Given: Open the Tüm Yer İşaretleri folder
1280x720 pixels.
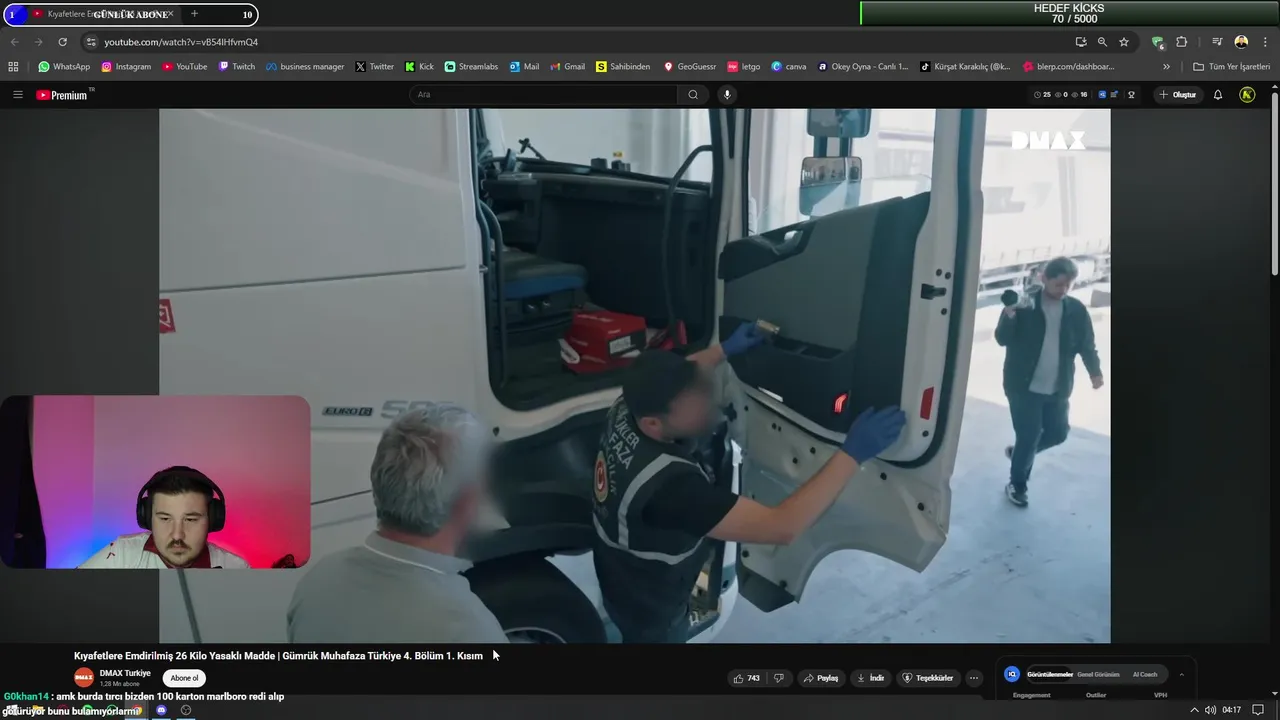Looking at the screenshot, I should point(1231,67).
